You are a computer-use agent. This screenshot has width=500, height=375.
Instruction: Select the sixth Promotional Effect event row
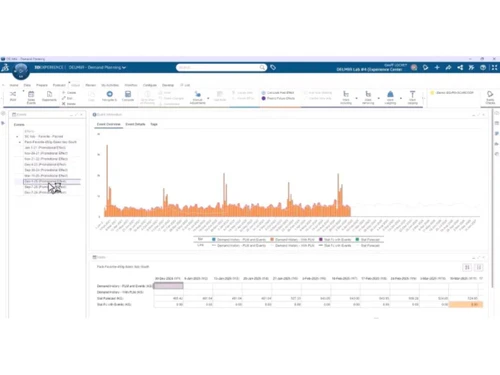(46, 176)
